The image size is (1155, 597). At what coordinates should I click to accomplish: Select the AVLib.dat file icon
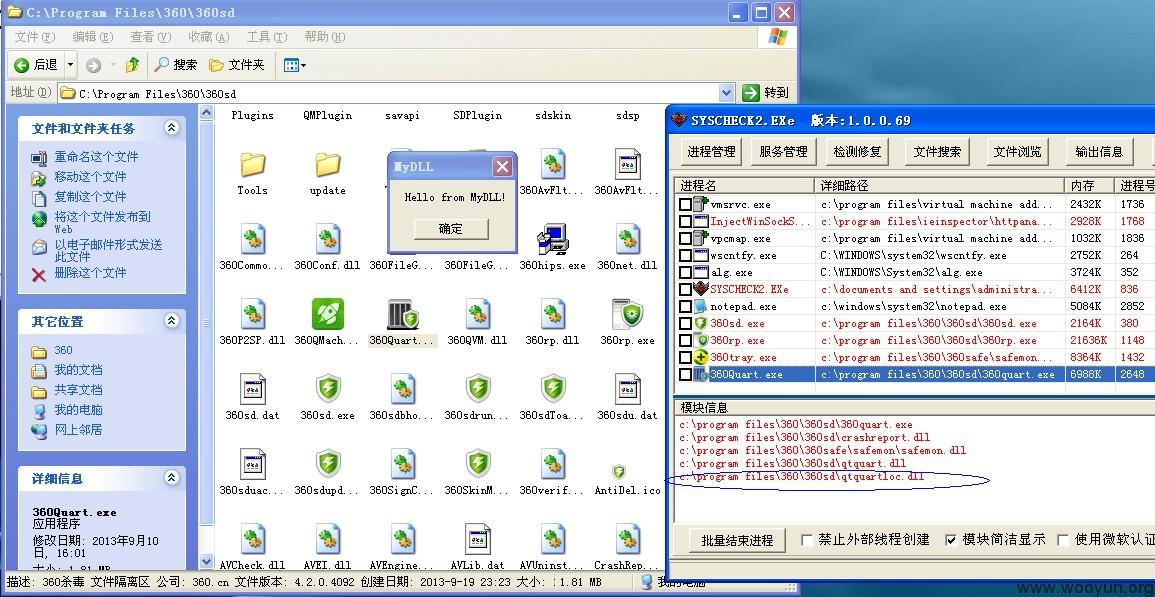pyautogui.click(x=478, y=539)
